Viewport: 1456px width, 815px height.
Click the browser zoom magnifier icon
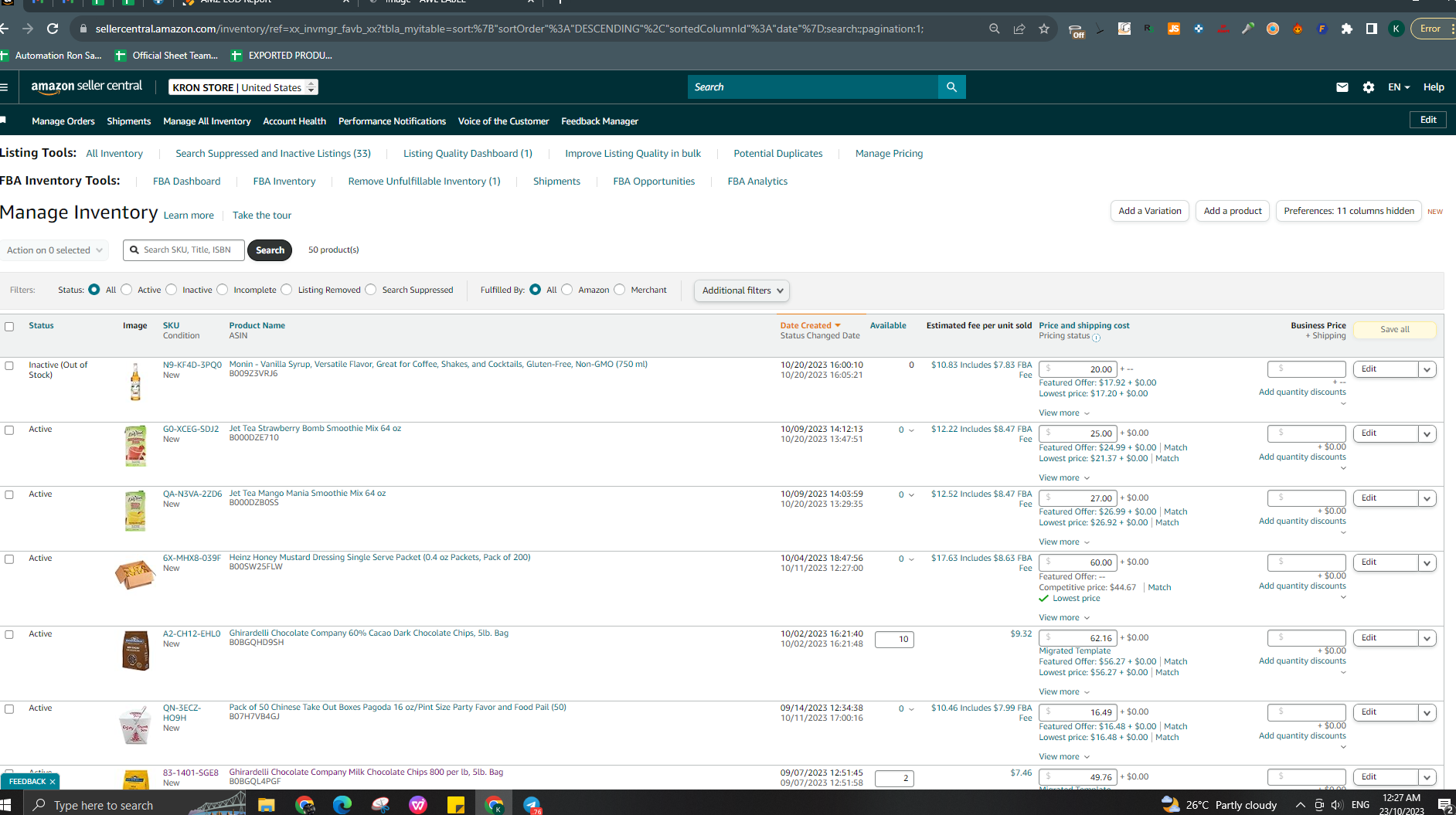pos(995,29)
